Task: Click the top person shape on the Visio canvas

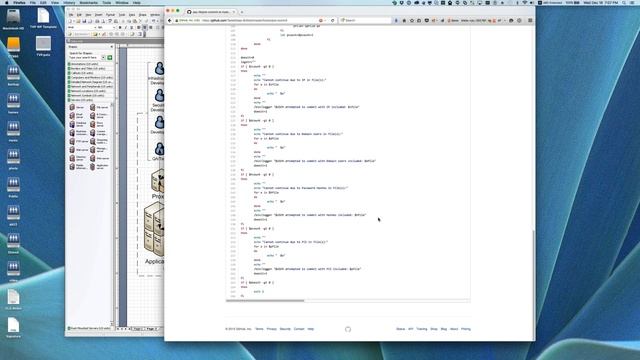Action: (x=159, y=68)
